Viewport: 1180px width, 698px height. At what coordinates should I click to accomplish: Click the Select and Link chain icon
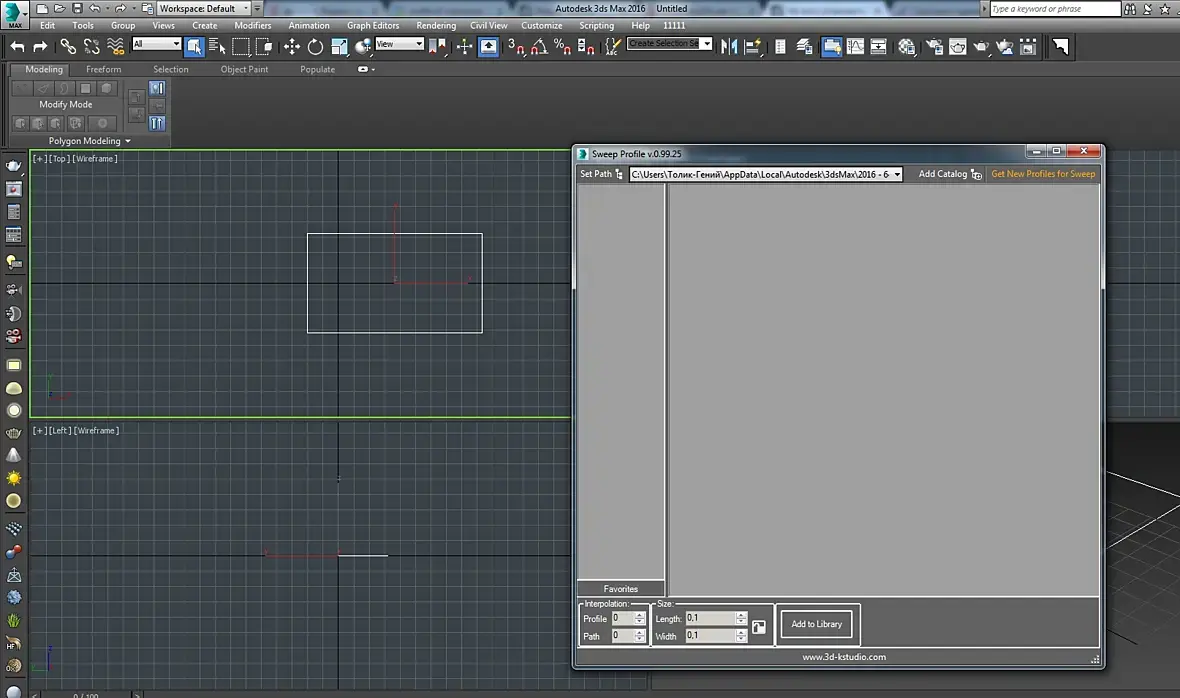pyautogui.click(x=68, y=46)
